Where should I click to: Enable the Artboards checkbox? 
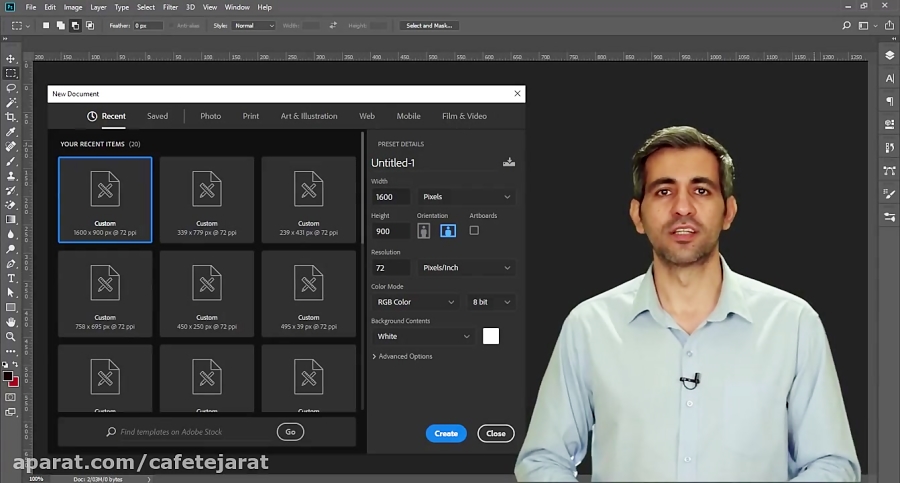point(474,230)
